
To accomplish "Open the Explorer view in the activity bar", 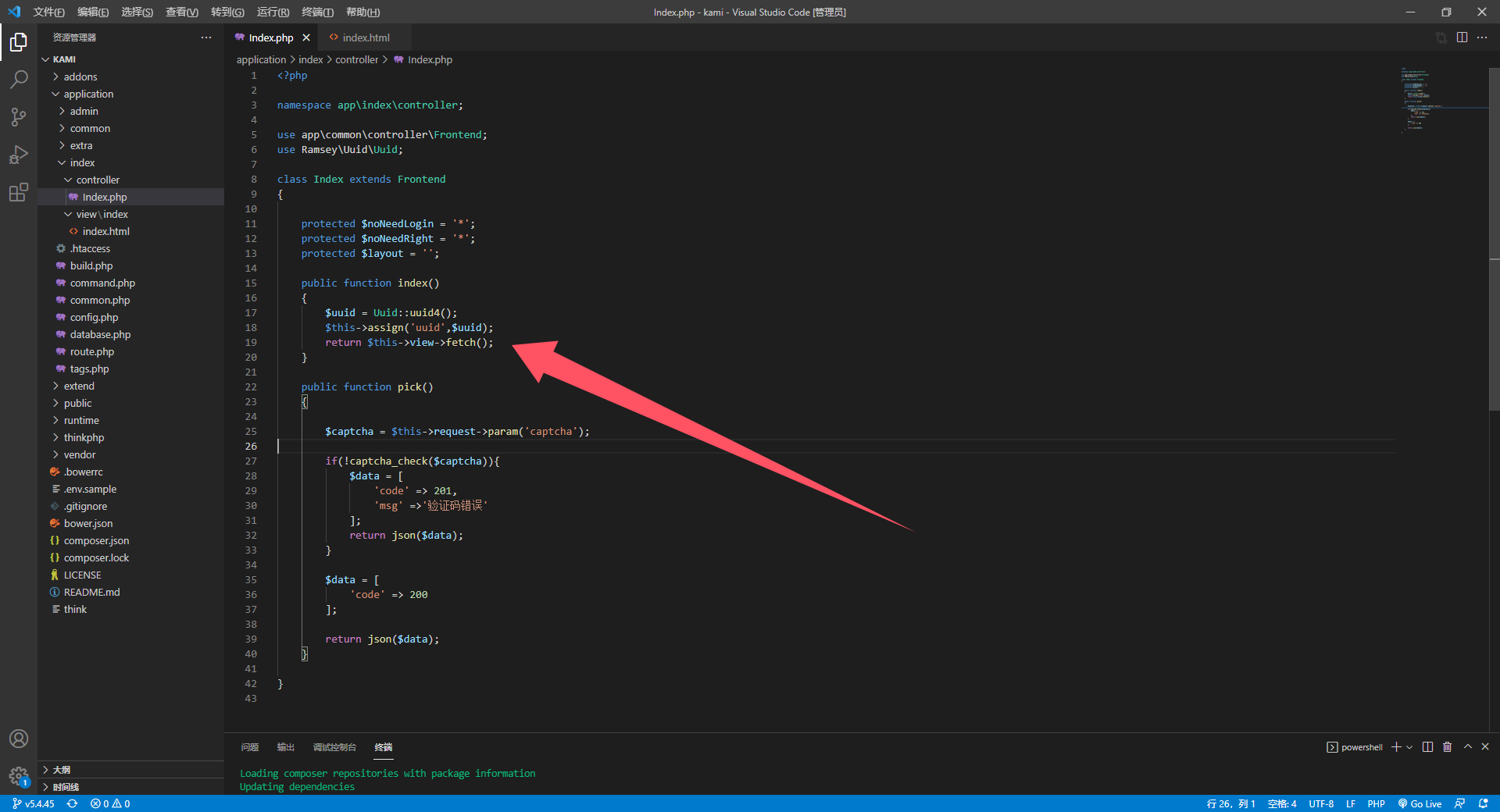I will coord(19,42).
